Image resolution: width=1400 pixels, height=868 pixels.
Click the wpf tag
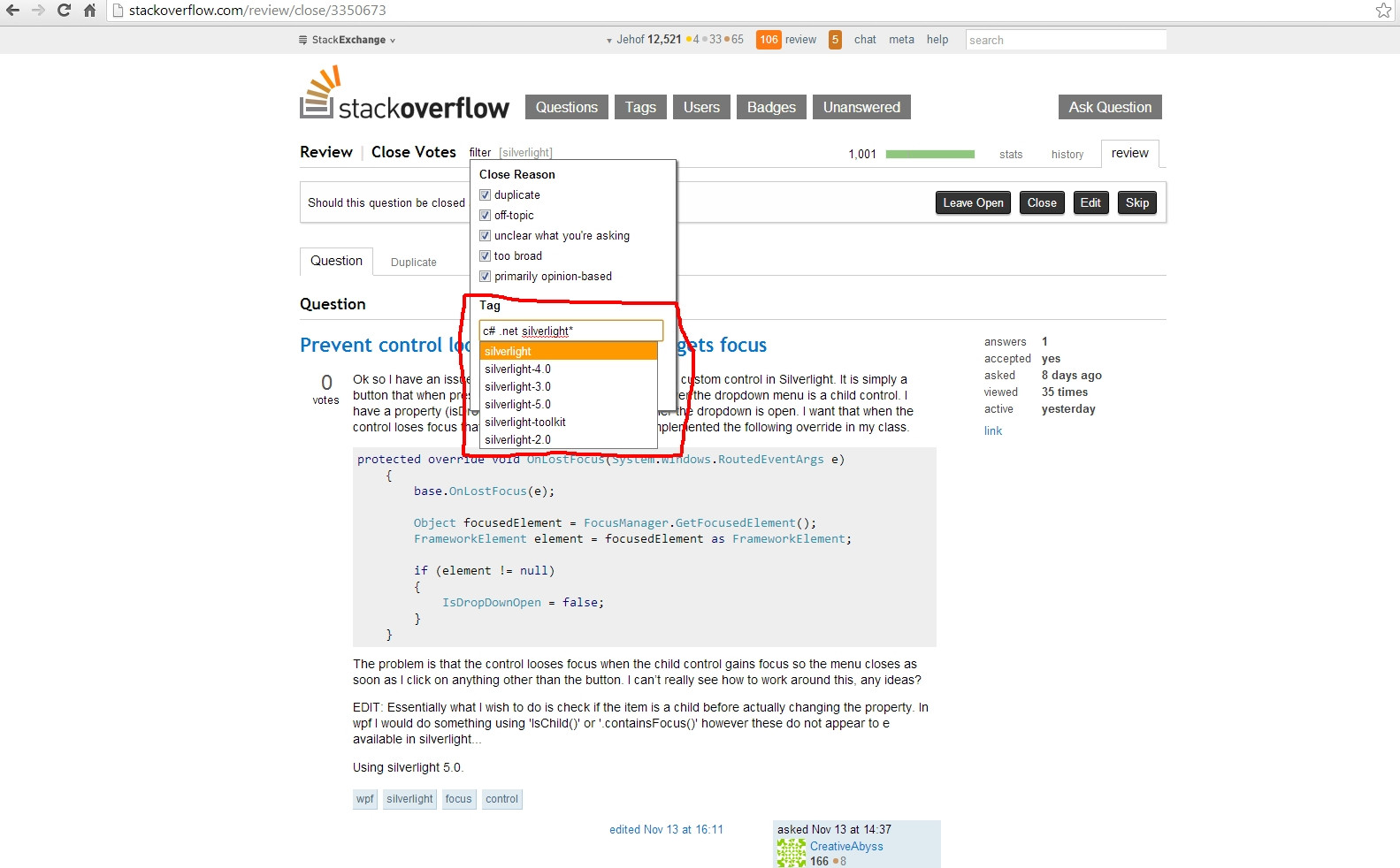[365, 799]
